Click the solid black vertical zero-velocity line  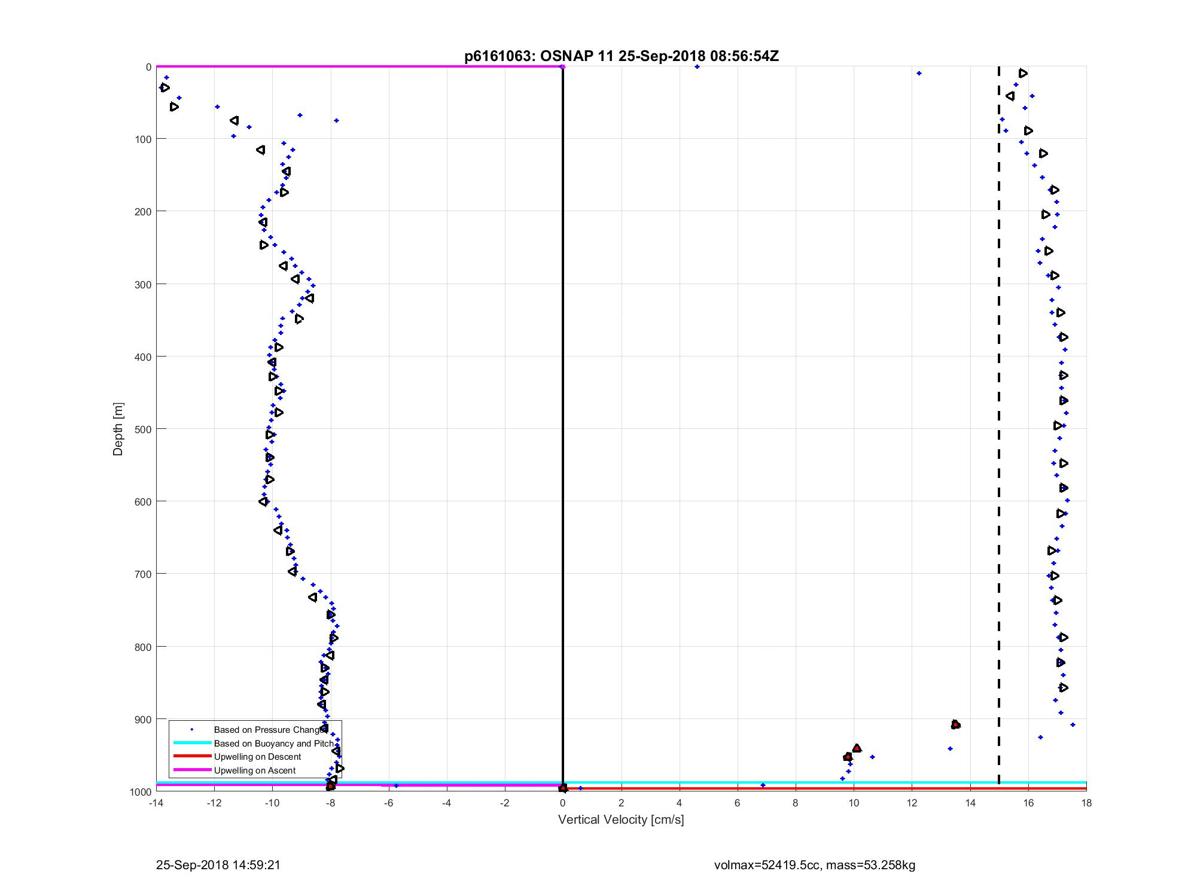tap(563, 429)
